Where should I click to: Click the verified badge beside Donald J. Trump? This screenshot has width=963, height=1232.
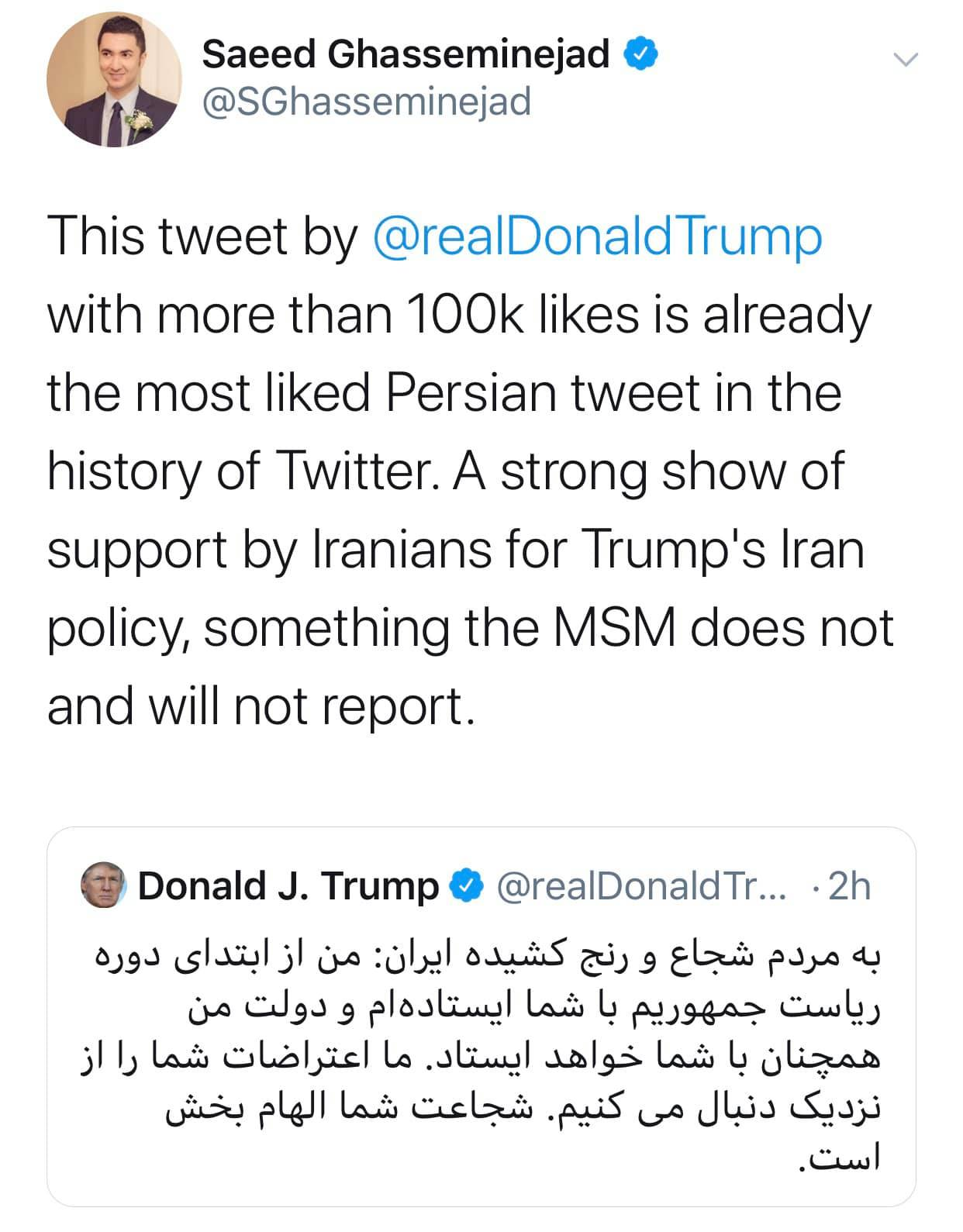coord(468,885)
